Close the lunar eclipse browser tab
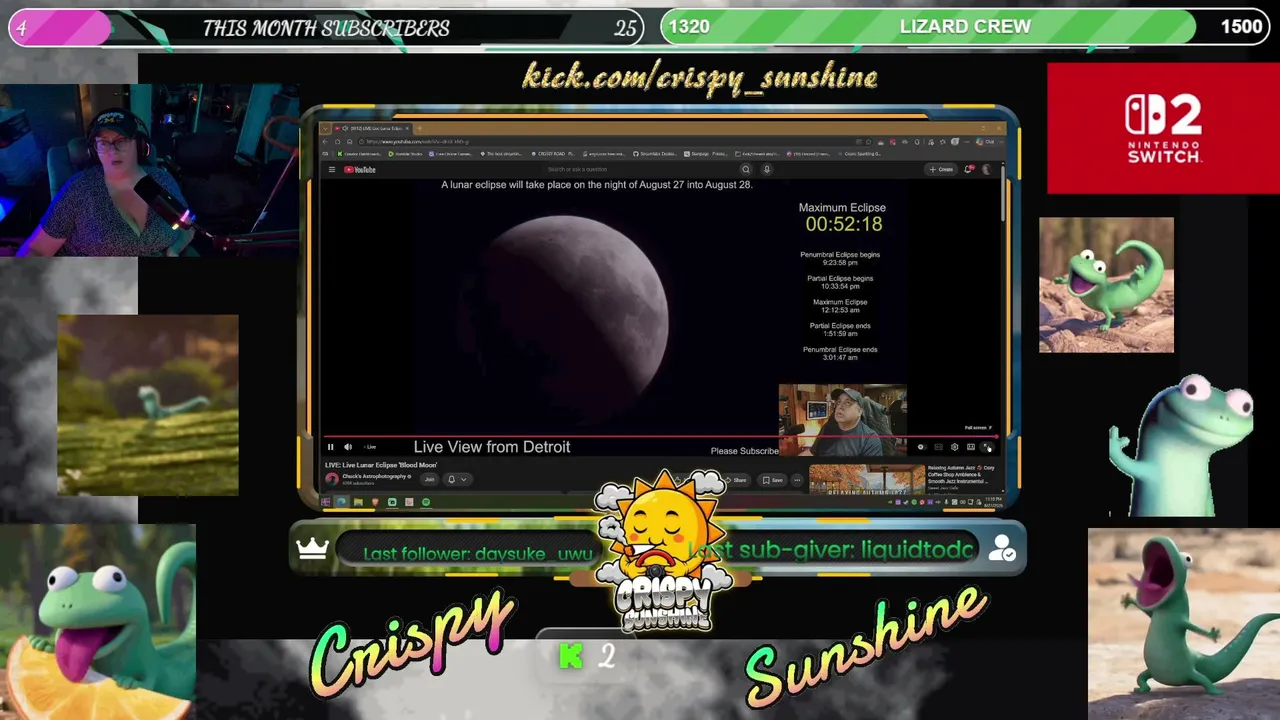The image size is (1280, 720). point(408,128)
